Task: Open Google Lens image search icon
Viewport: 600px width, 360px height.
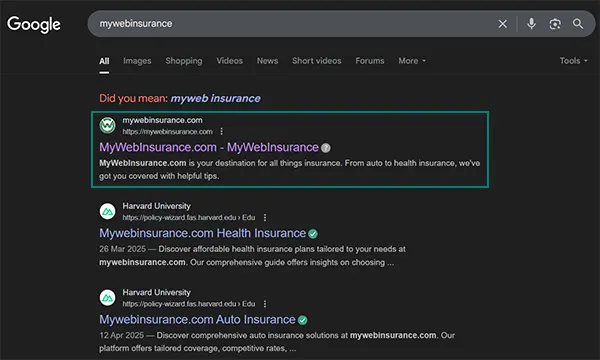Action: click(x=555, y=24)
